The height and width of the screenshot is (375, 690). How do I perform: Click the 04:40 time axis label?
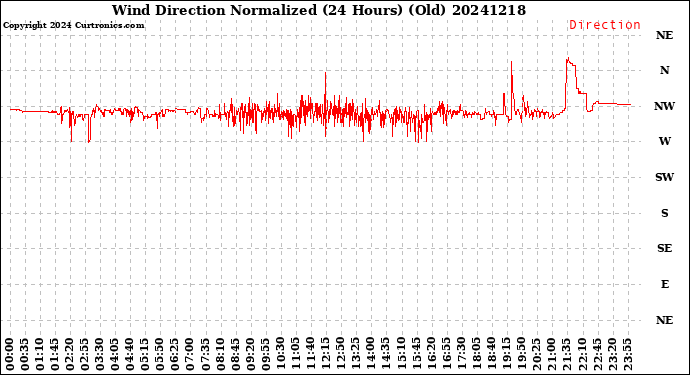130,355
